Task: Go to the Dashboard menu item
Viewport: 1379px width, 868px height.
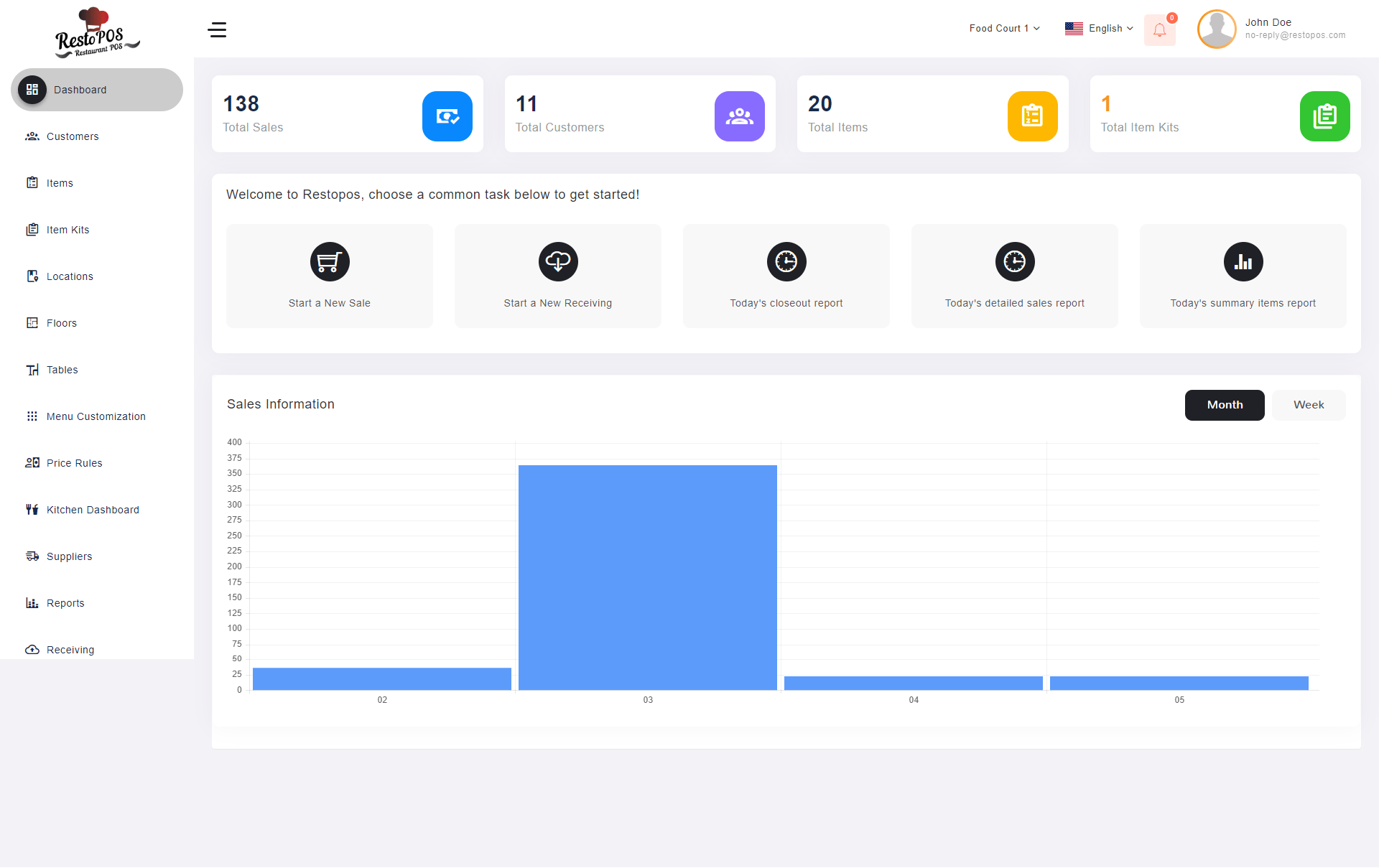Action: (x=79, y=90)
